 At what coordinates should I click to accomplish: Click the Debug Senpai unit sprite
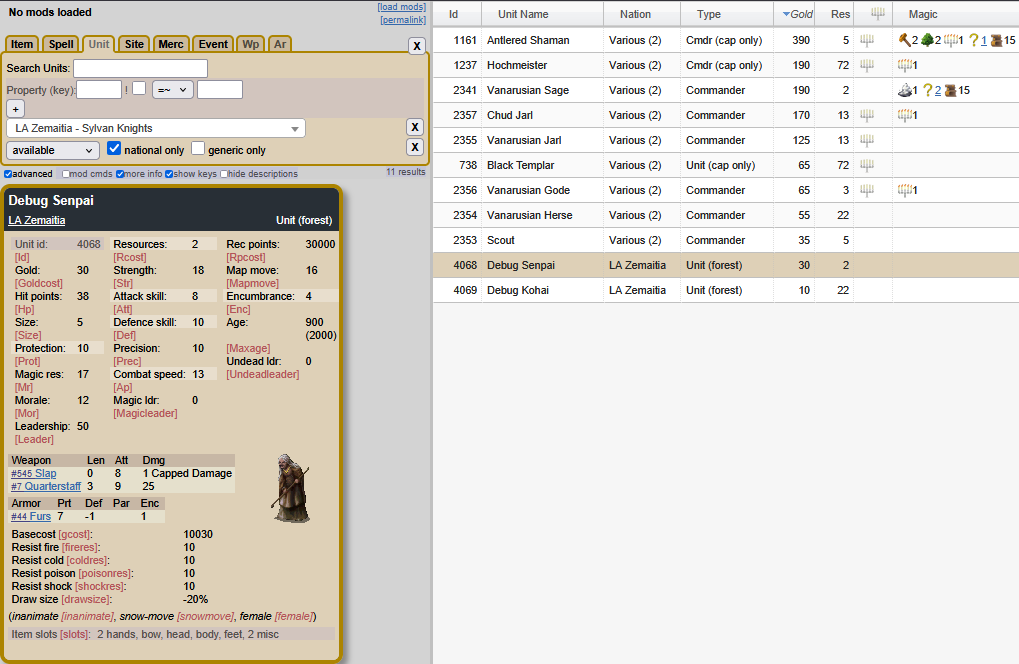pos(290,489)
